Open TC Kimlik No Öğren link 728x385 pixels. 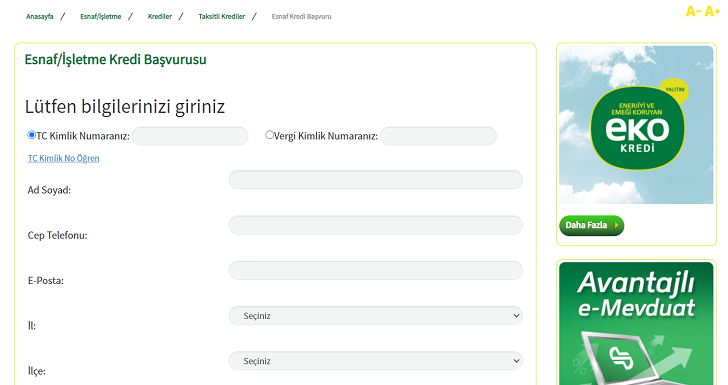(x=64, y=158)
